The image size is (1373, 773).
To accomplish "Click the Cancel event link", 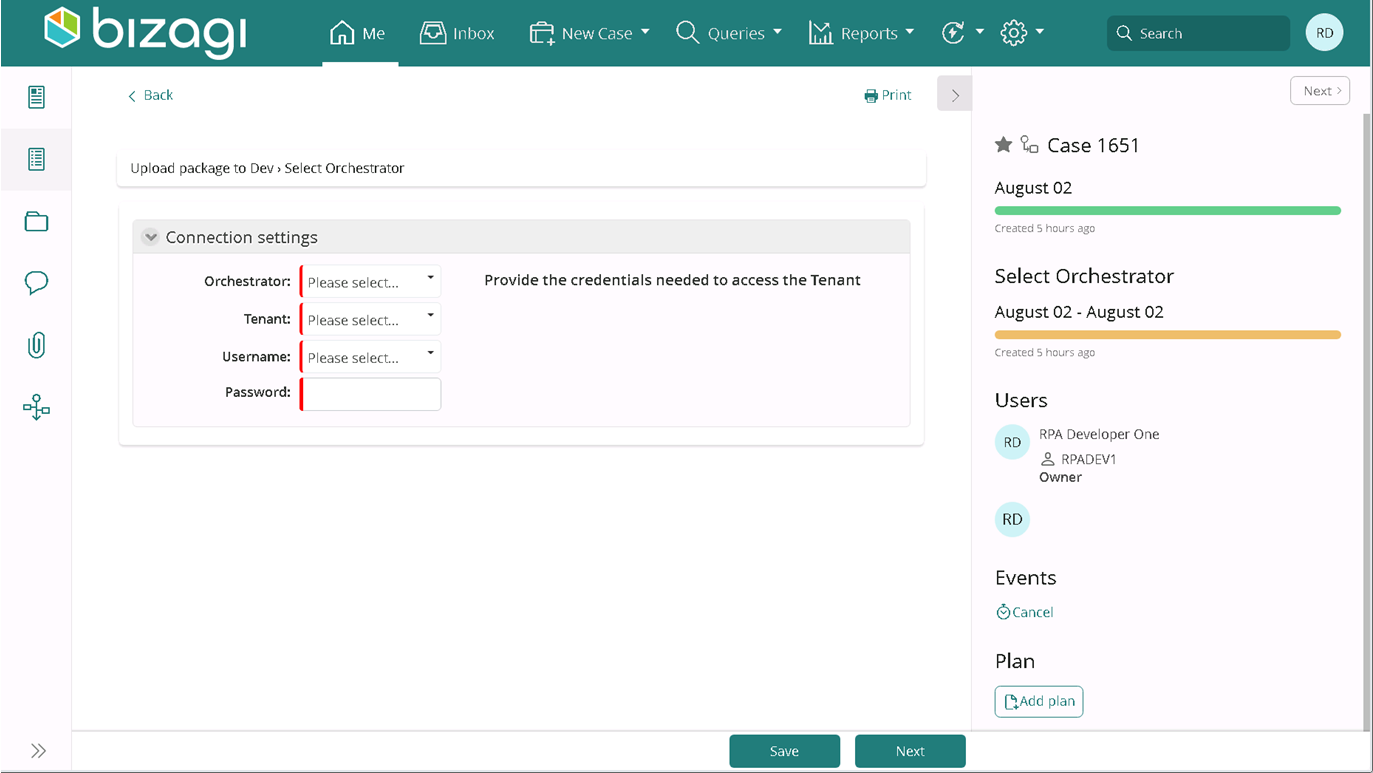I will click(x=1025, y=612).
